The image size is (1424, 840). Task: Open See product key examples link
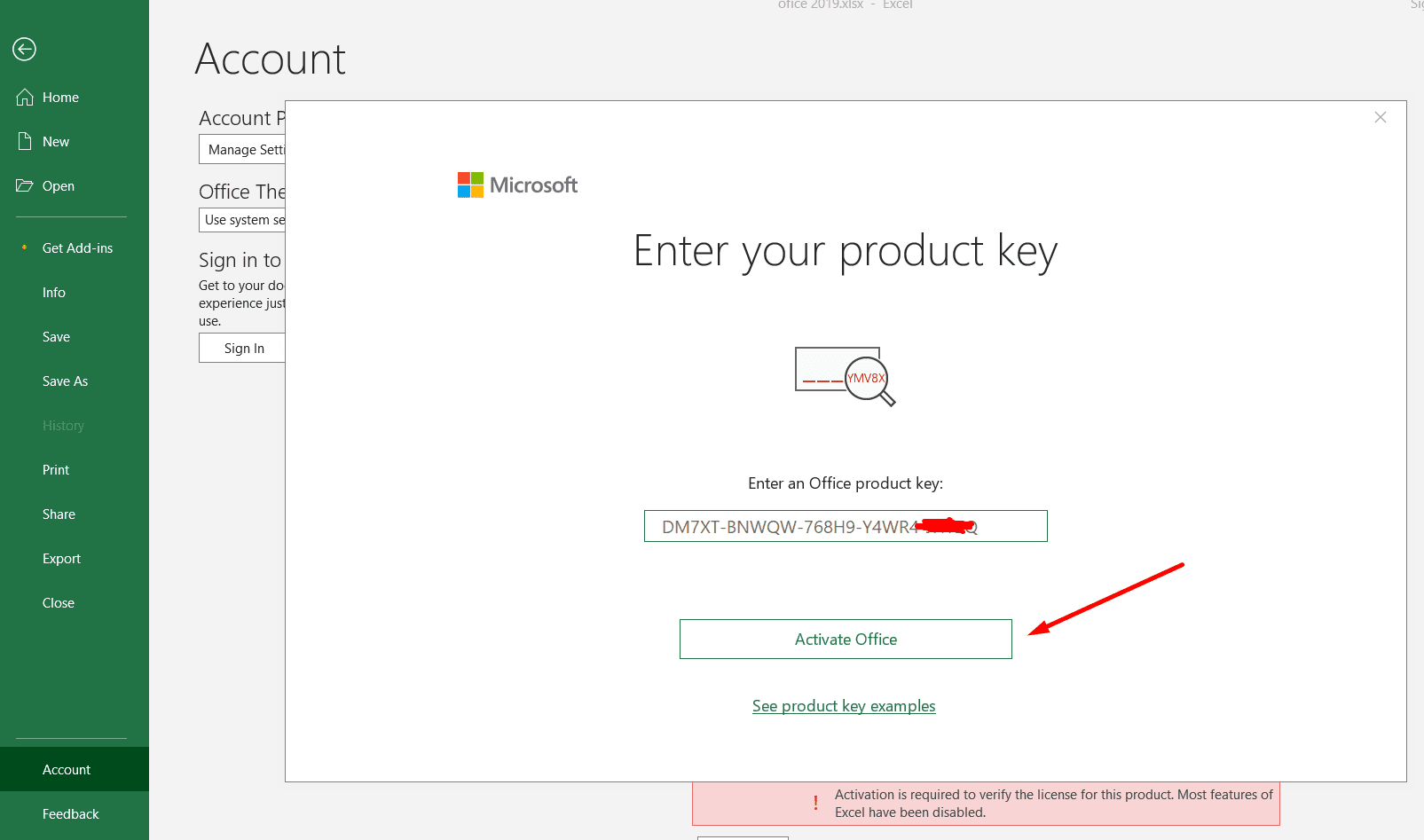click(844, 706)
